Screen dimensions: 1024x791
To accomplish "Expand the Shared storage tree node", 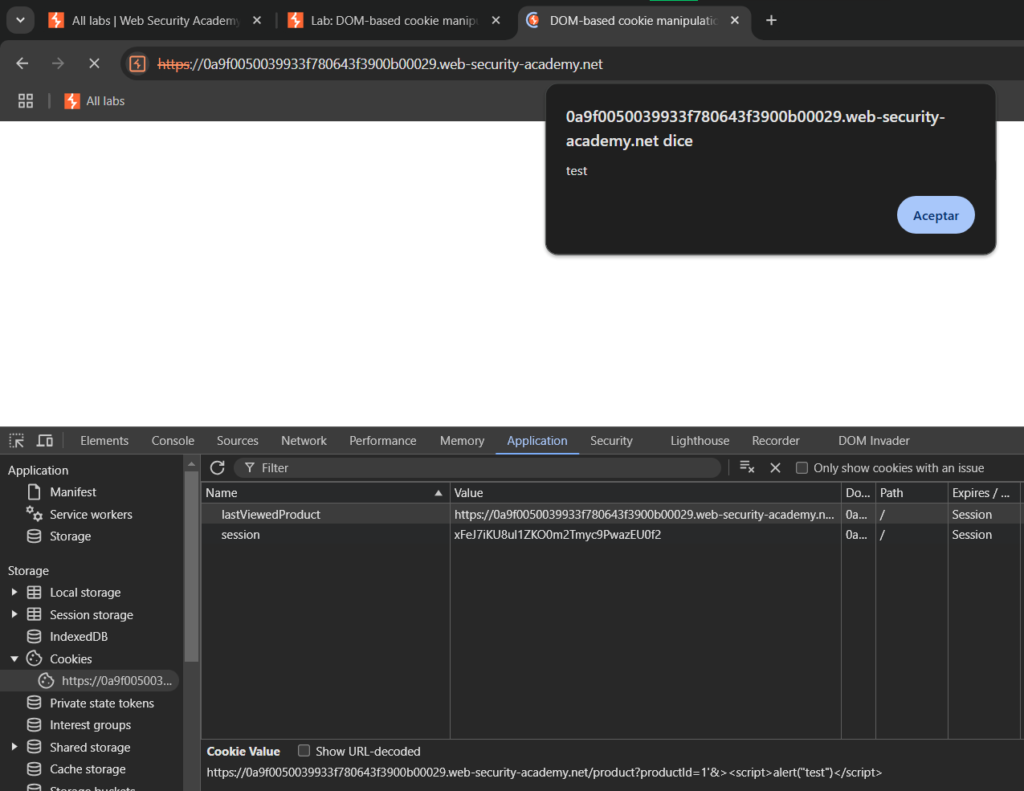I will 14,747.
